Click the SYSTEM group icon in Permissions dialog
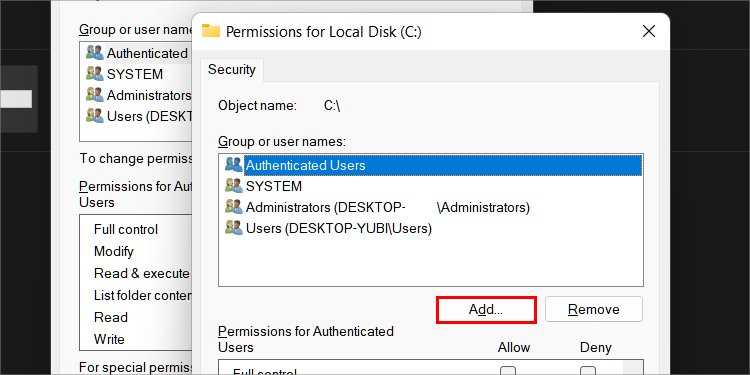750x375 pixels. click(233, 186)
